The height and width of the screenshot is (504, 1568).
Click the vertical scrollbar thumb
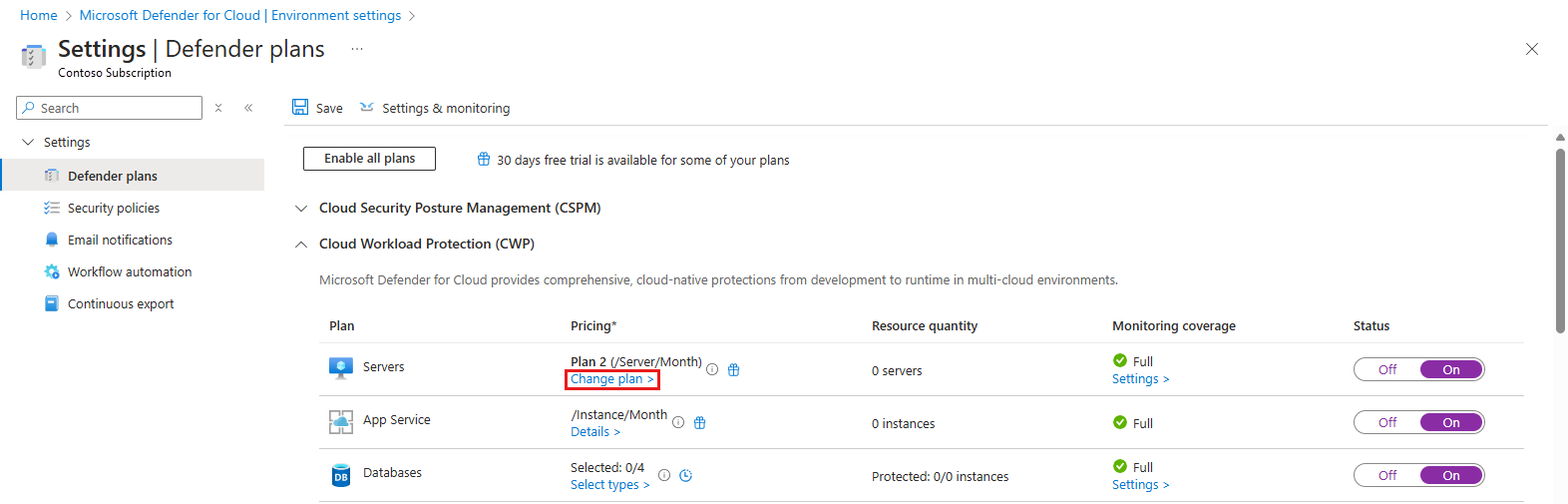click(1560, 240)
